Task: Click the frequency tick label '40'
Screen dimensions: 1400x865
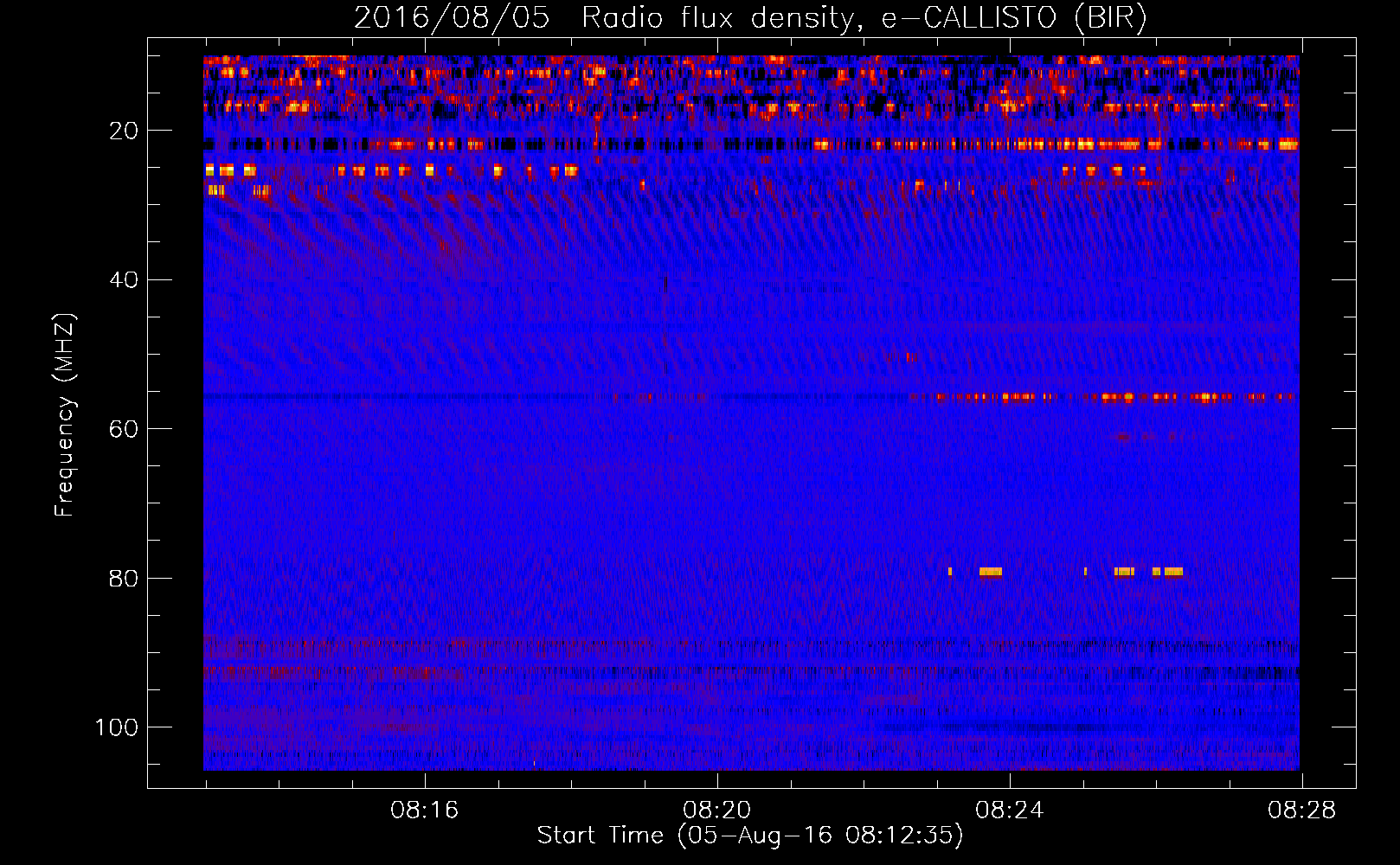Action: click(x=124, y=279)
